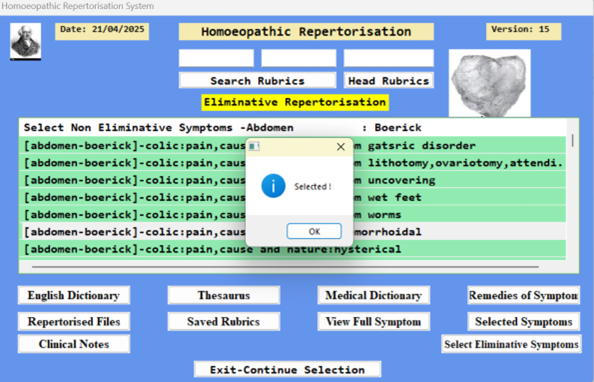Image resolution: width=594 pixels, height=382 pixels.
Task: Click the blue information icon in dialog
Action: 273,186
